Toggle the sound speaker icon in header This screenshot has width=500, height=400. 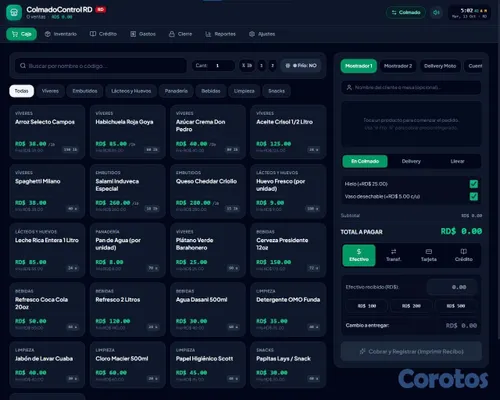point(436,13)
